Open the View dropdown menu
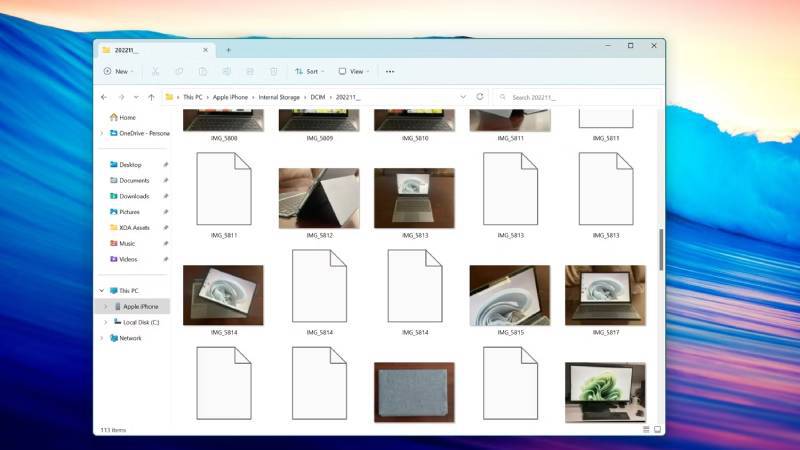 [x=354, y=72]
